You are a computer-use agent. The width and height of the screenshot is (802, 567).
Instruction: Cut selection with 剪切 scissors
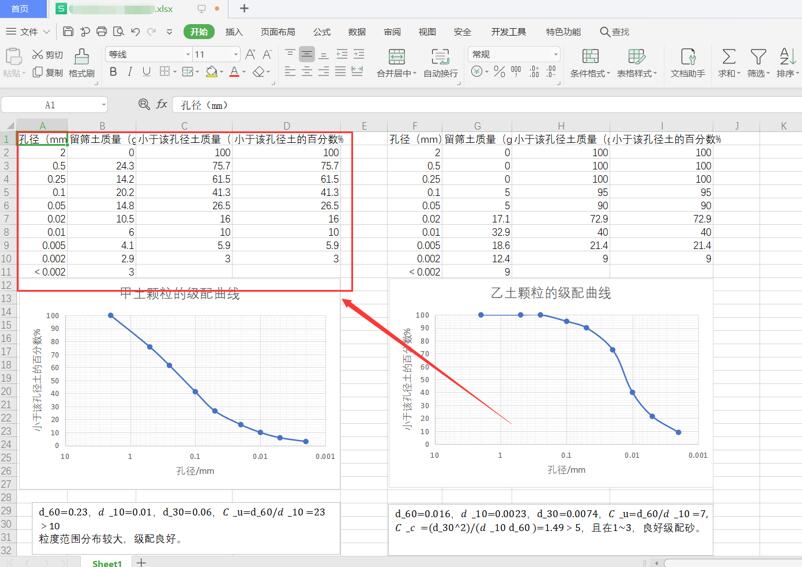tap(47, 55)
